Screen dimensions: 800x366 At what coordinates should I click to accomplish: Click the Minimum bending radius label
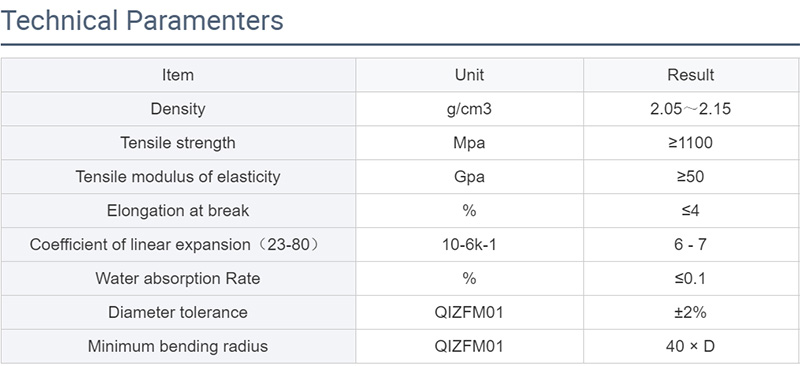[x=178, y=346]
